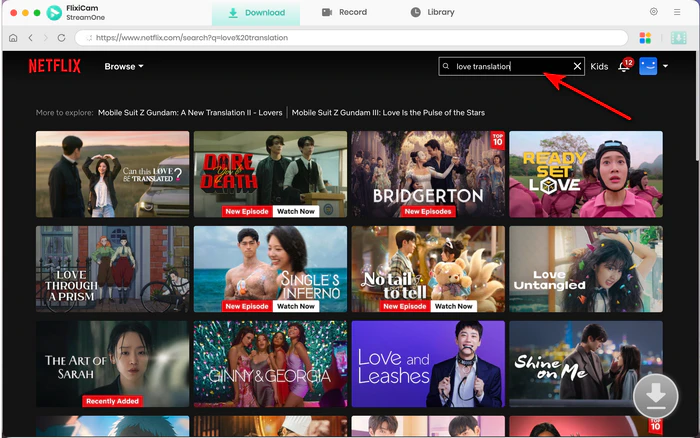
Task: Switch to the Download tab
Action: coord(256,13)
